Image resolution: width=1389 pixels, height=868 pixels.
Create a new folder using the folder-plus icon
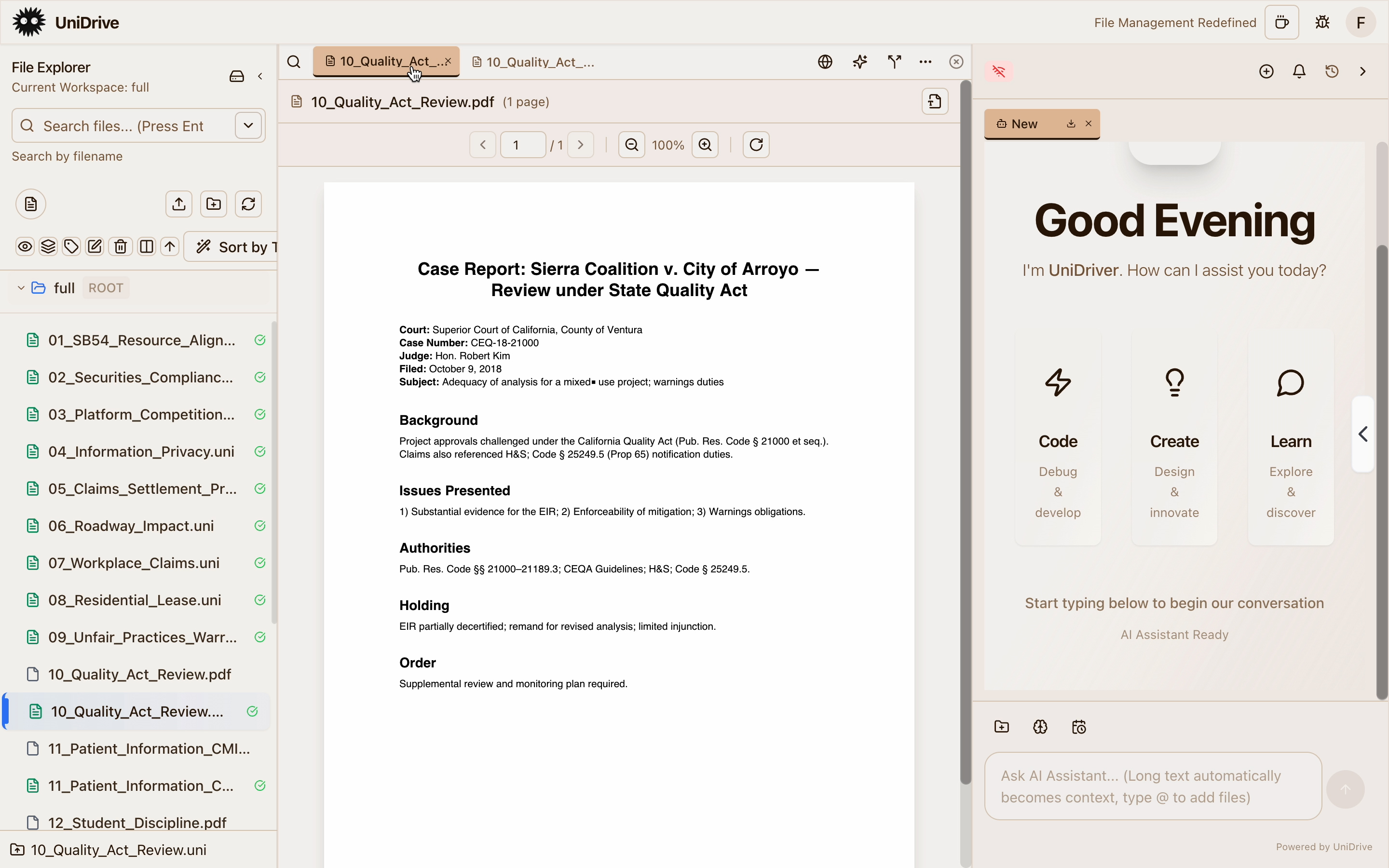213,204
